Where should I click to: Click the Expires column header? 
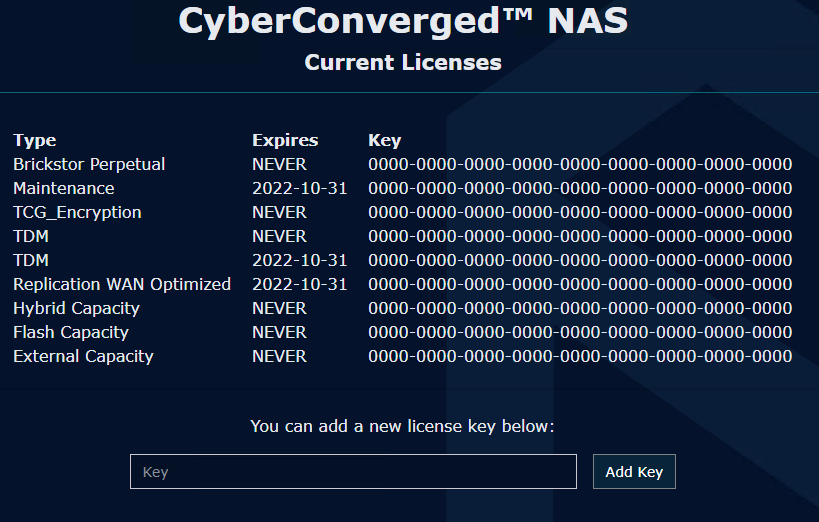point(285,140)
